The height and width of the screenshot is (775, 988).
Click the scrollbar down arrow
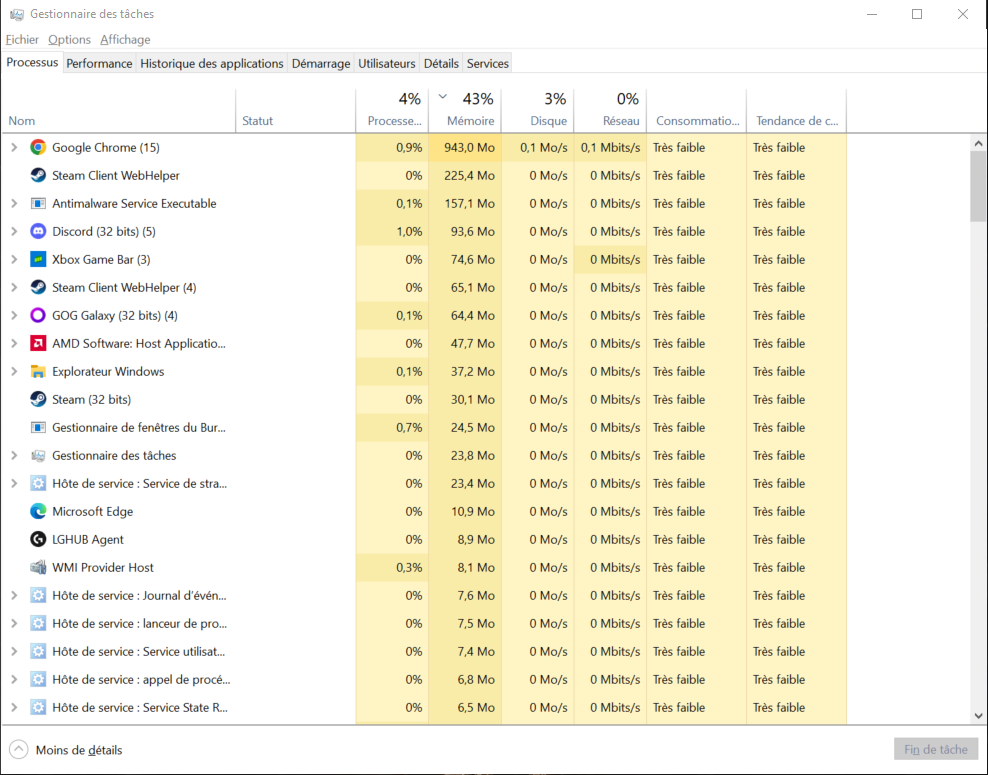(978, 716)
